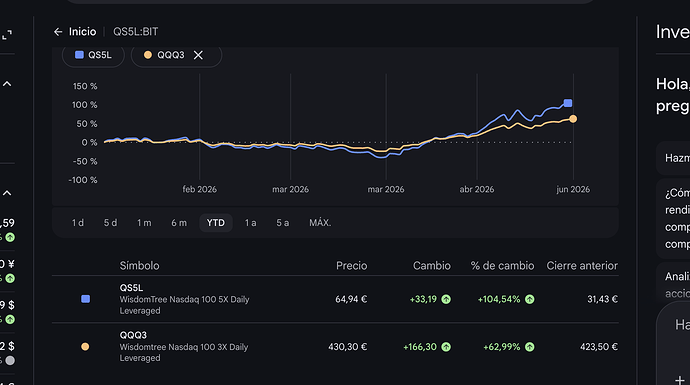Image resolution: width=690 pixels, height=385 pixels.
Task: Click WisdomTree Nasdaq 100 5X Daily Leveraged
Action: click(184, 305)
